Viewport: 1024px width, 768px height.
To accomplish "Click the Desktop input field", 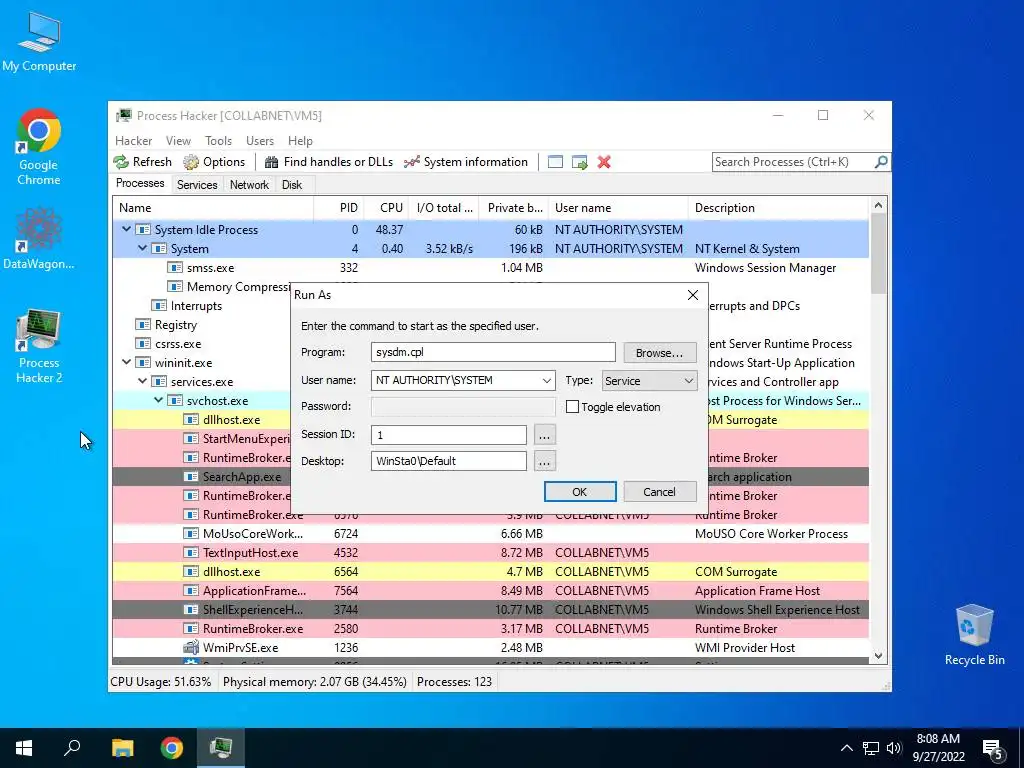I will click(449, 461).
